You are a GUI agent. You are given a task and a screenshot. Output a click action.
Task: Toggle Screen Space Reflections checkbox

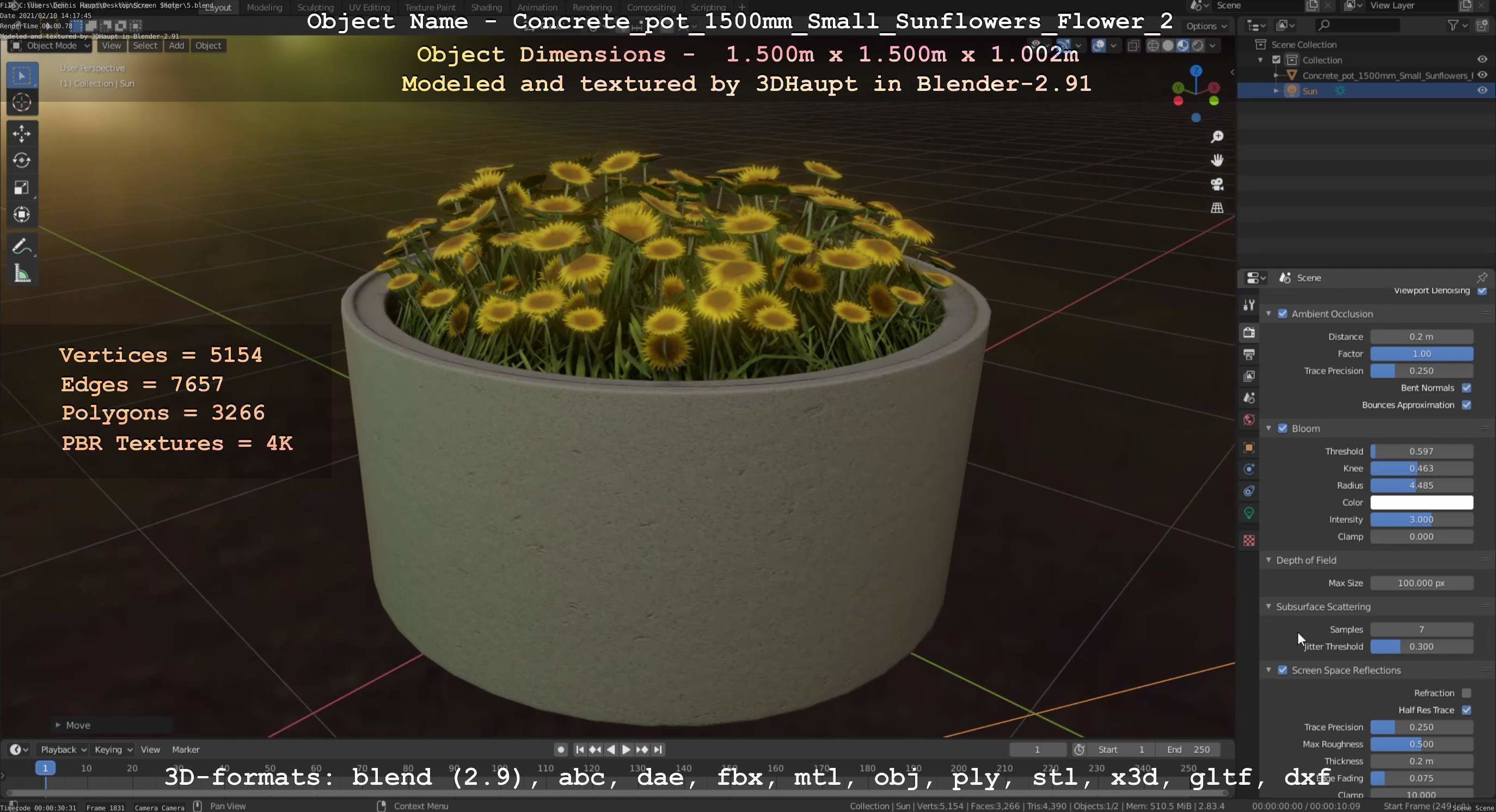coord(1282,670)
